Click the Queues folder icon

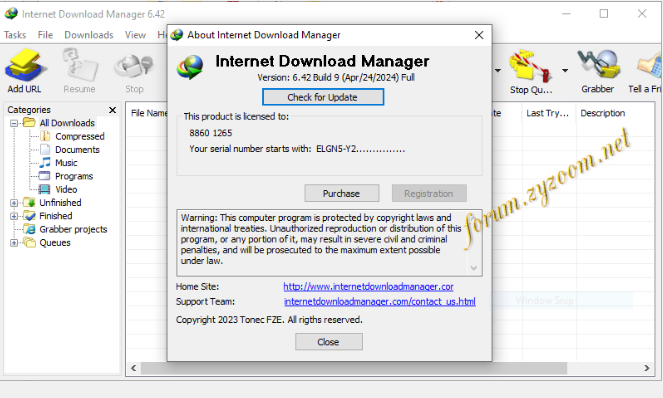(29, 242)
